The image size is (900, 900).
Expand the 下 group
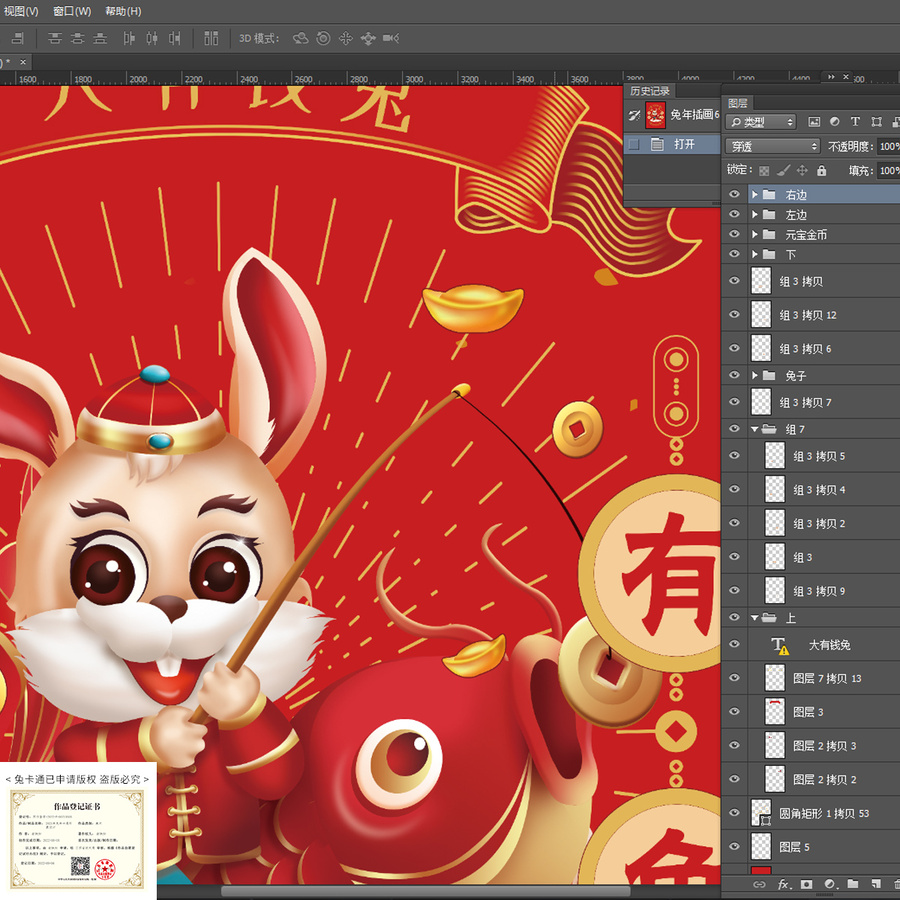pos(755,254)
